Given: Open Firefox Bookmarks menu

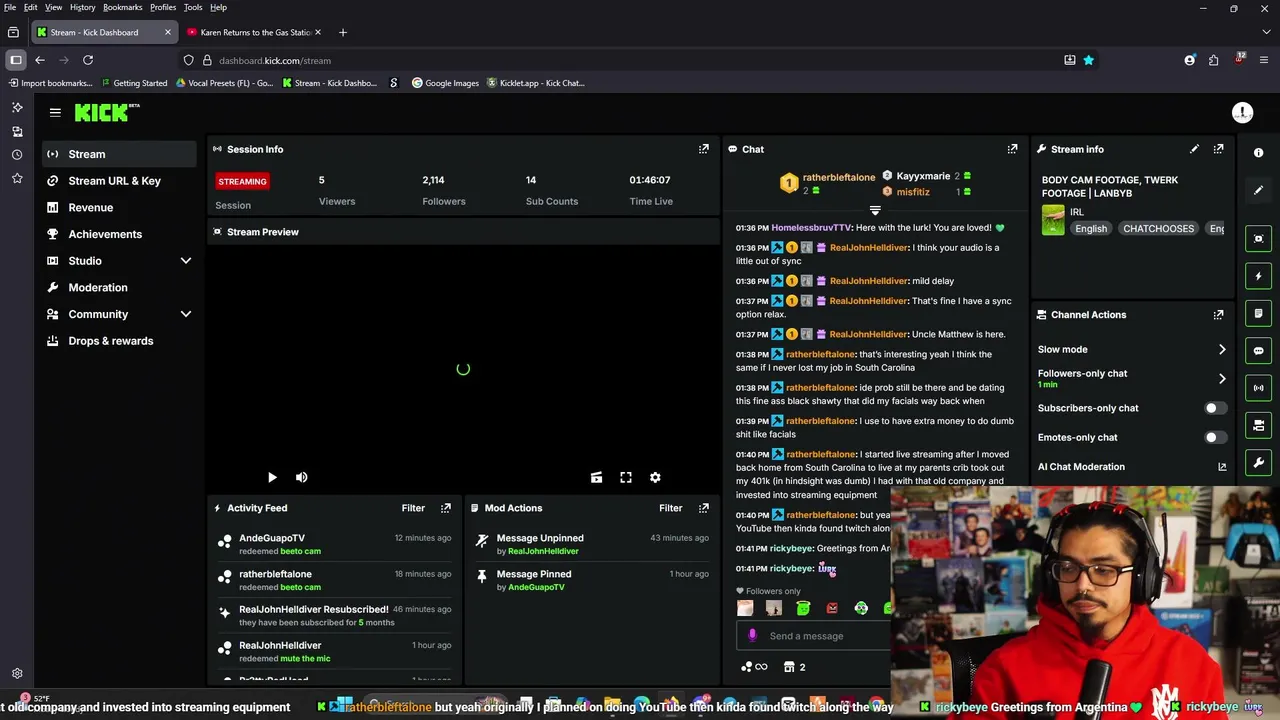Looking at the screenshot, I should (x=122, y=7).
